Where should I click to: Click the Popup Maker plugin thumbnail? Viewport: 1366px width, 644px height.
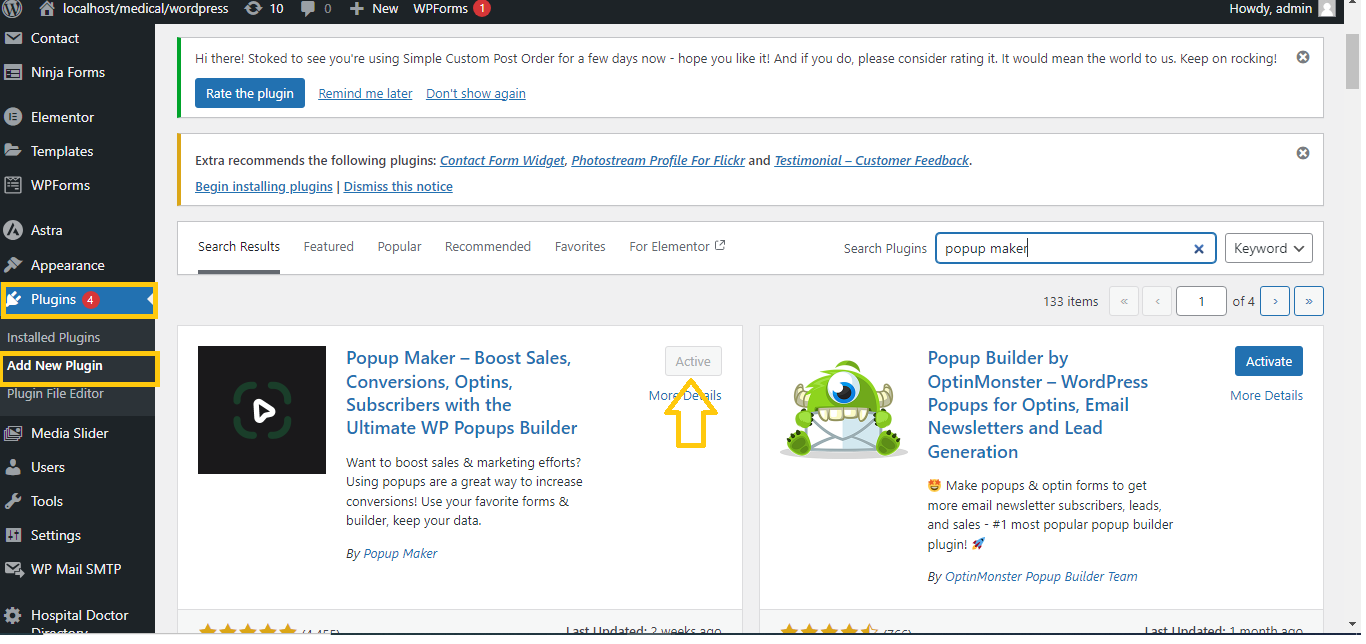tap(262, 410)
